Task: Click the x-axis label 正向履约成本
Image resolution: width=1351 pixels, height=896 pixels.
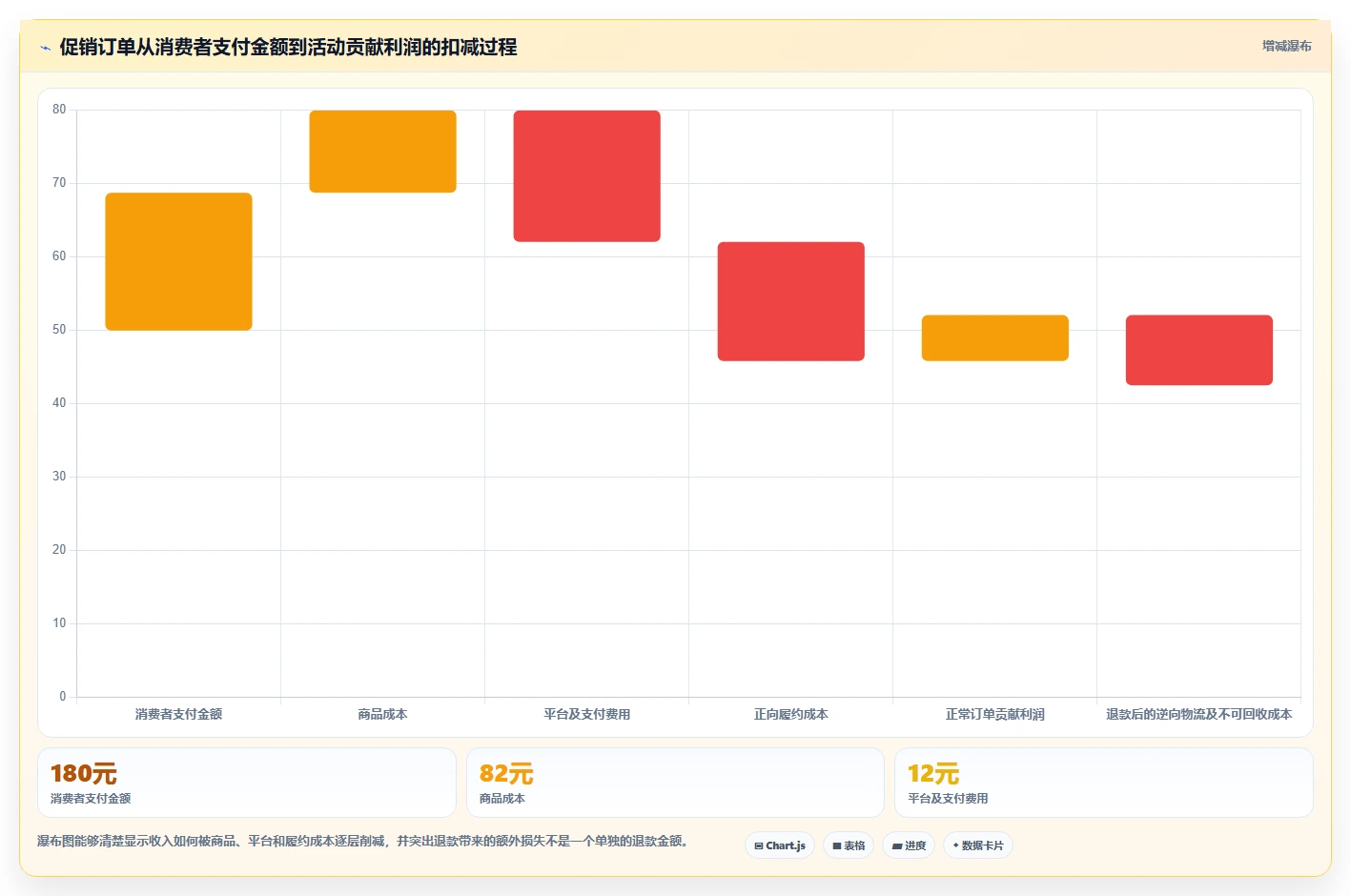Action: 790,714
